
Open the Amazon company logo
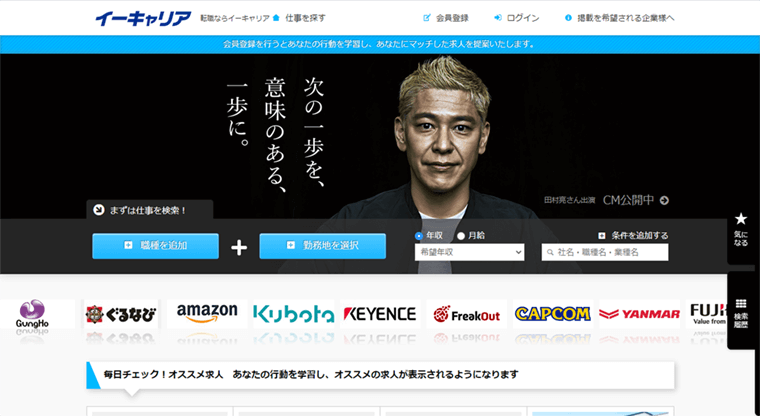pos(207,313)
